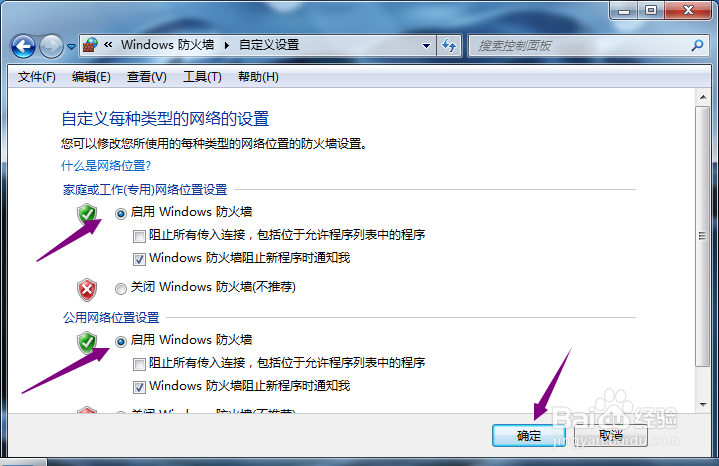719x466 pixels.
Task: Maximize the firewall settings window
Action: [x=651, y=11]
